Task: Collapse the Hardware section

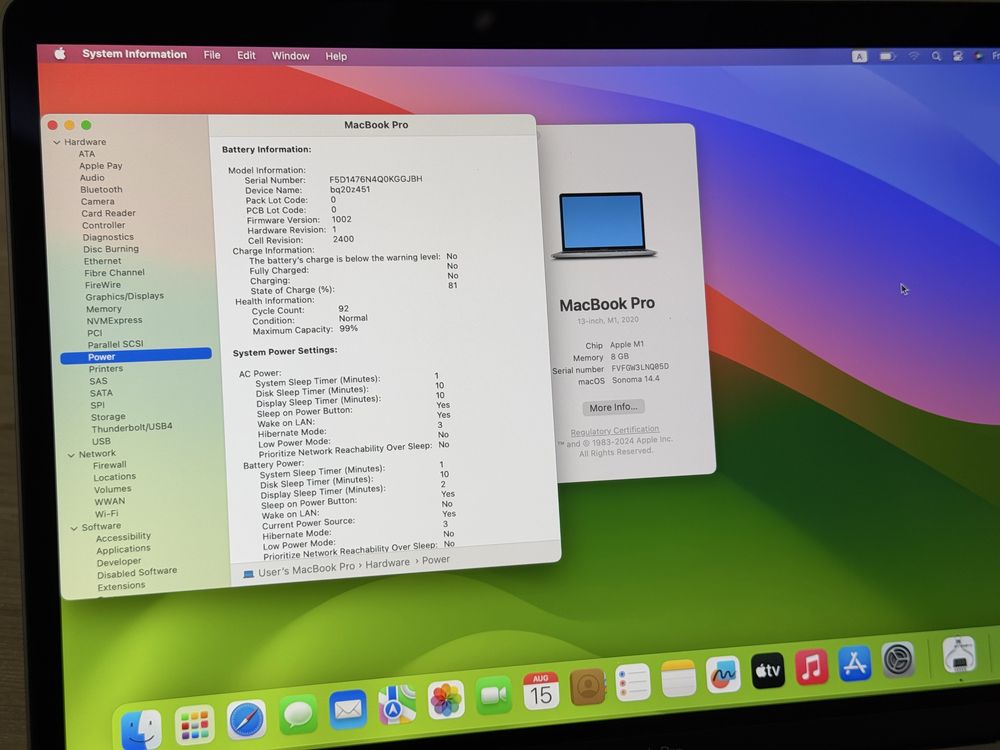Action: coord(57,142)
